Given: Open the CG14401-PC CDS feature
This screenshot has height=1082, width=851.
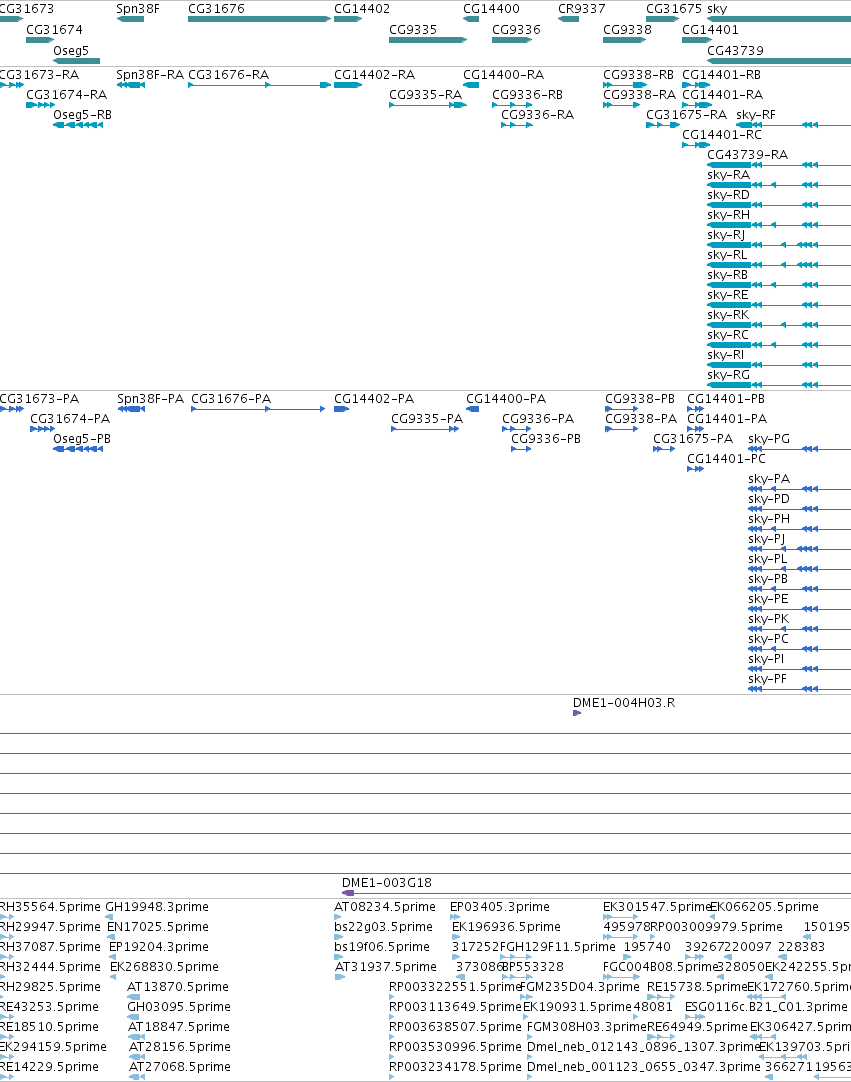Looking at the screenshot, I should tap(696, 469).
